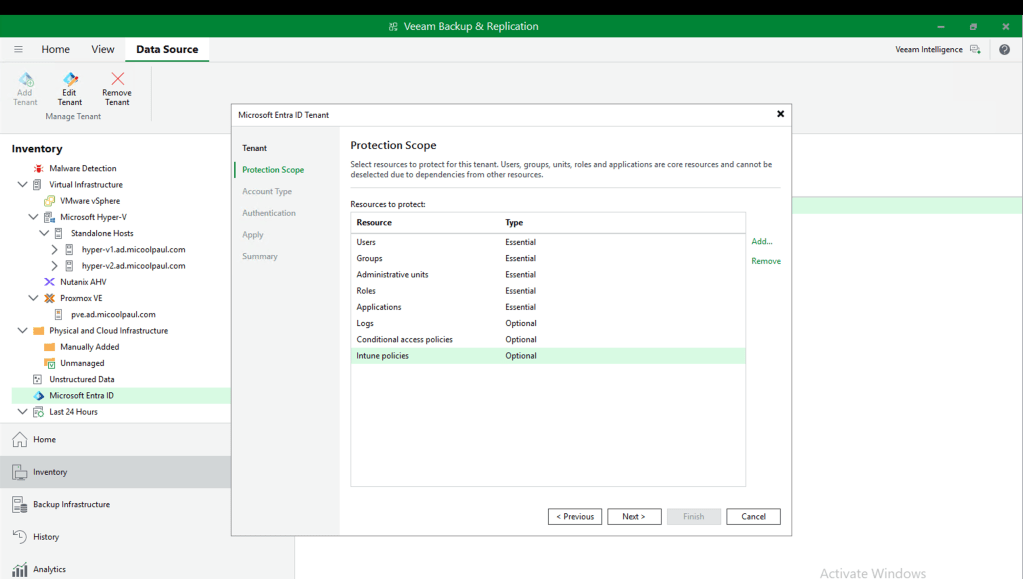
Task: Click Proxmox VE icon
Action: (49, 298)
